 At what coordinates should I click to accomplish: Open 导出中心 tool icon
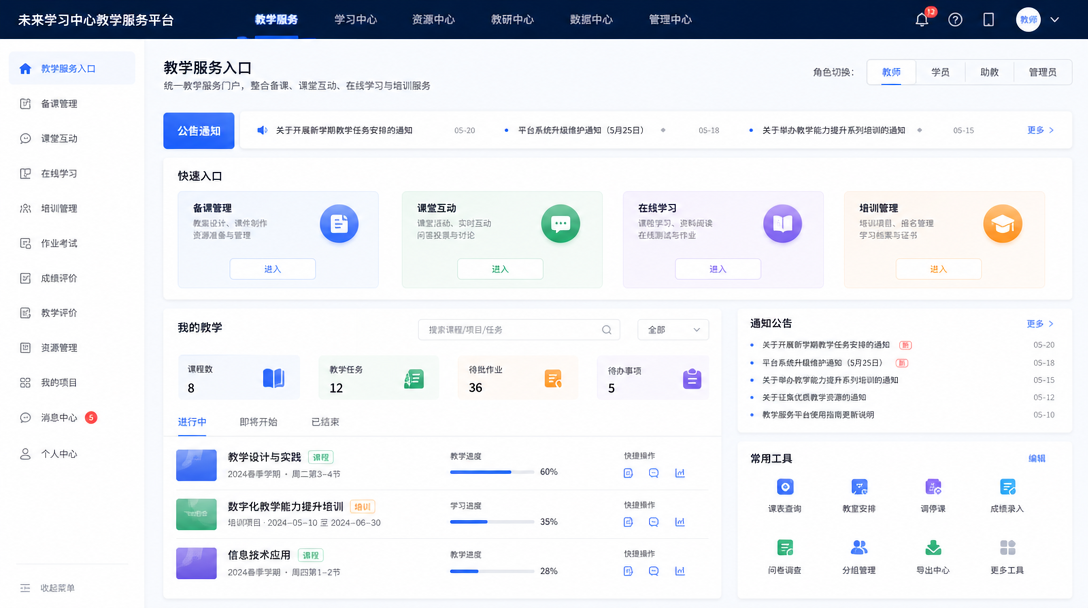click(933, 548)
